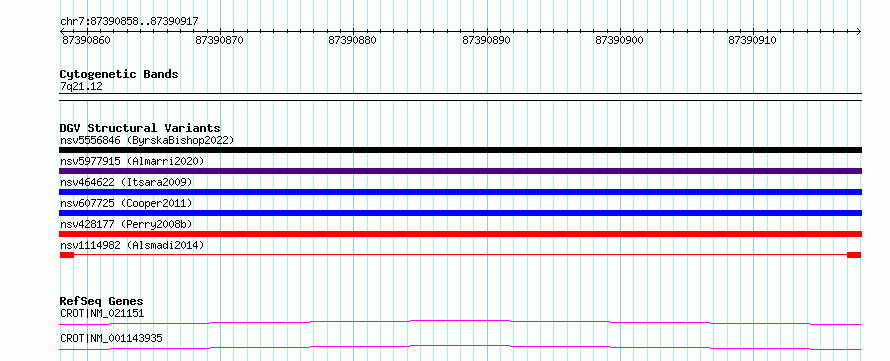This screenshot has width=890, height=361.
Task: Click the red nsv428177 variant bar
Action: (460, 234)
